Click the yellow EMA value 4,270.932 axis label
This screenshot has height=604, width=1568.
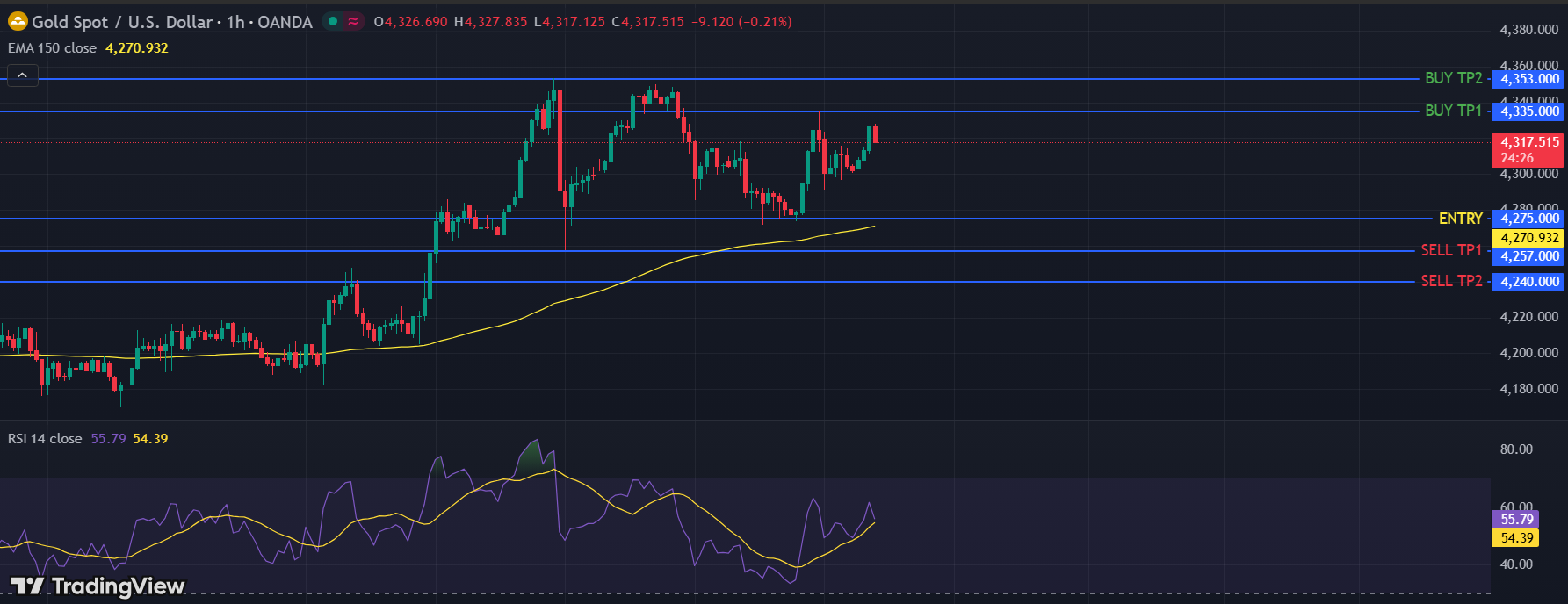tap(1529, 238)
